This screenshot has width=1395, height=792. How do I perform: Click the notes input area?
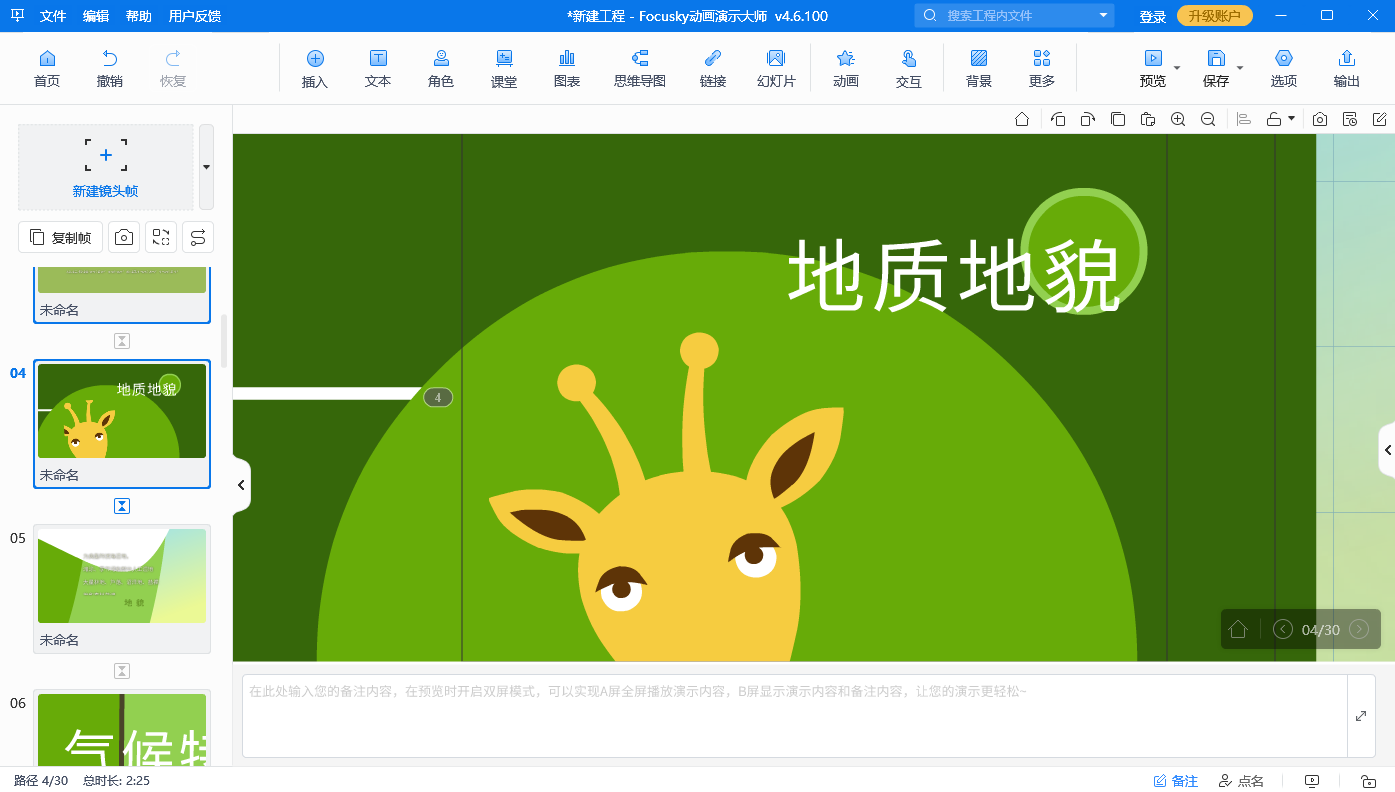point(795,716)
